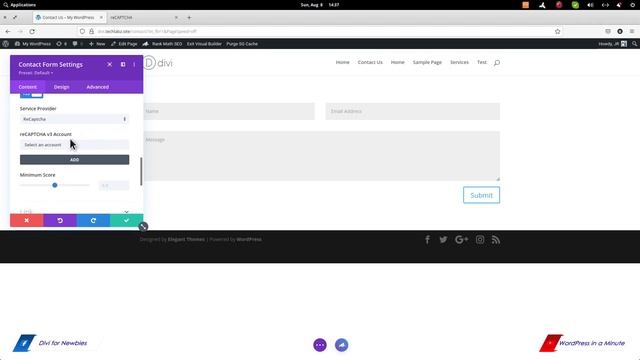Click the red discard changes X button
Screen dimensions: 640x360
coord(27,220)
